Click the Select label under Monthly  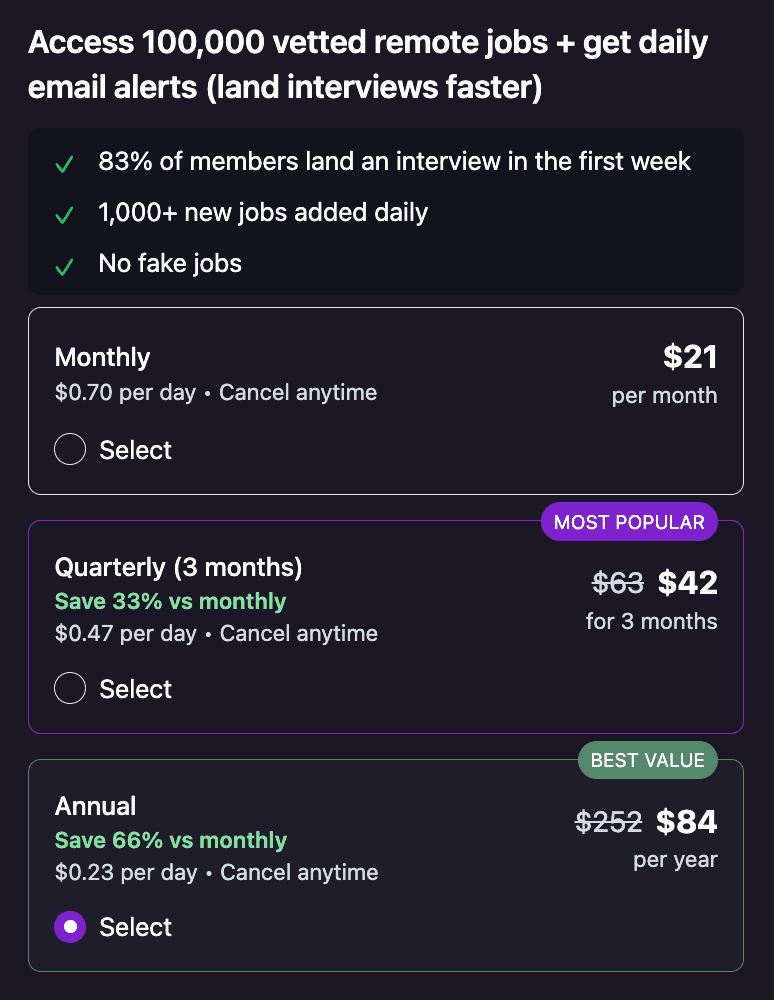[136, 450]
